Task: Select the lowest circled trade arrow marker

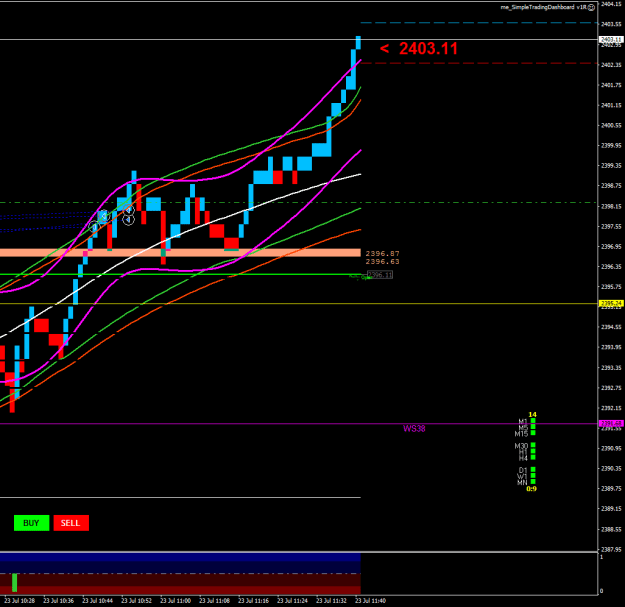Action: (x=95, y=227)
